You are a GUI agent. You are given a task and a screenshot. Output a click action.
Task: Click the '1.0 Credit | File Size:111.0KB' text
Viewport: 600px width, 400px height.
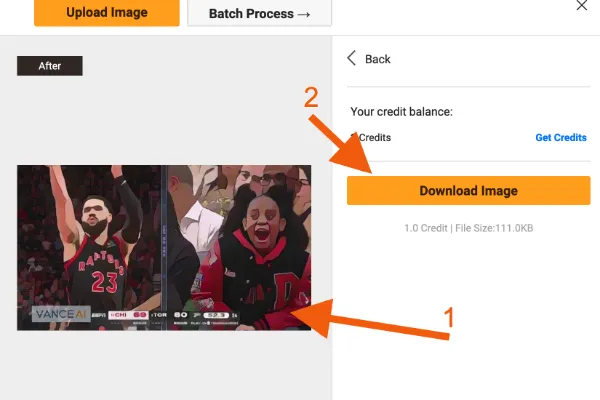468,228
